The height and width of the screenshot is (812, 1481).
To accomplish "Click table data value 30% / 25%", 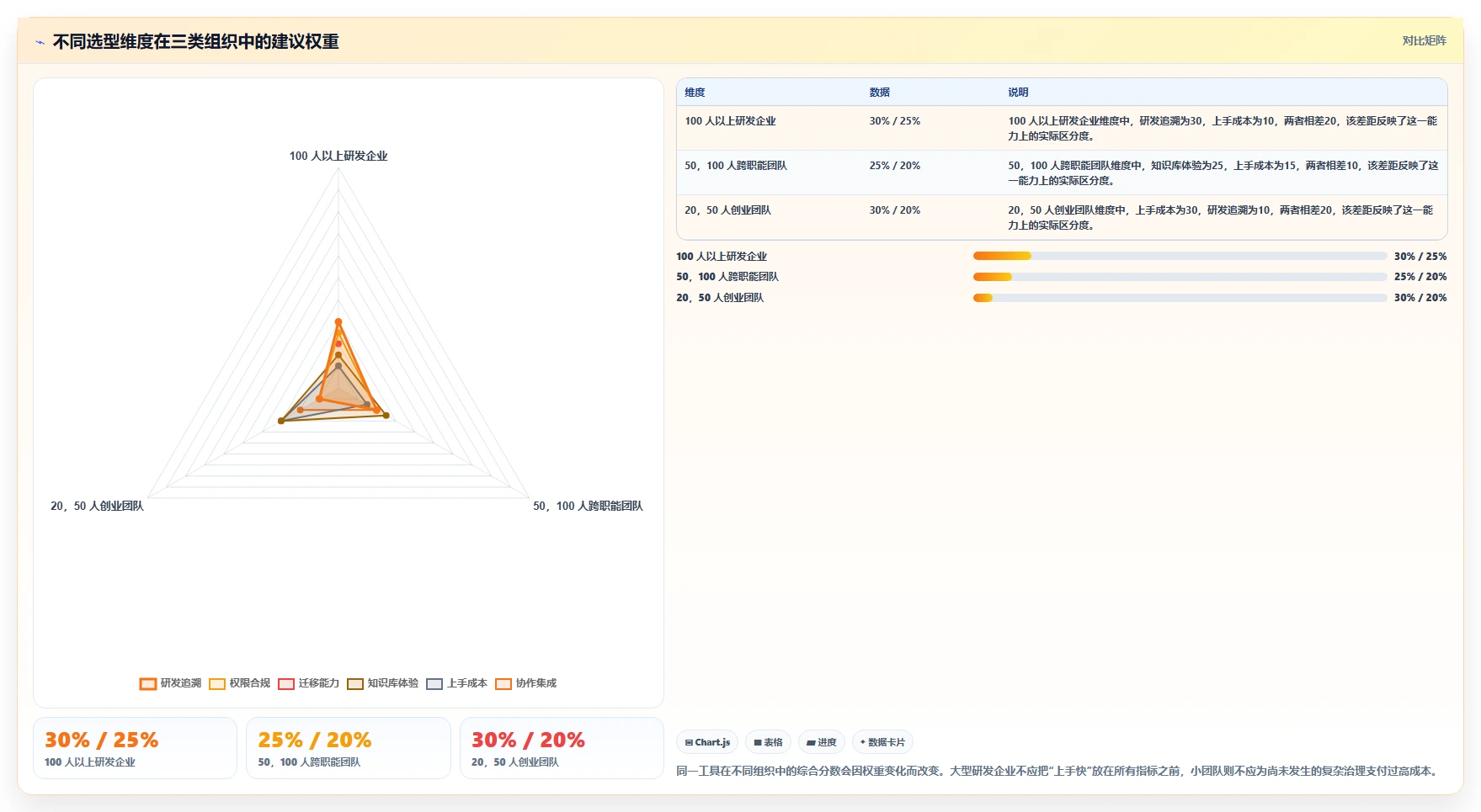I will click(895, 121).
